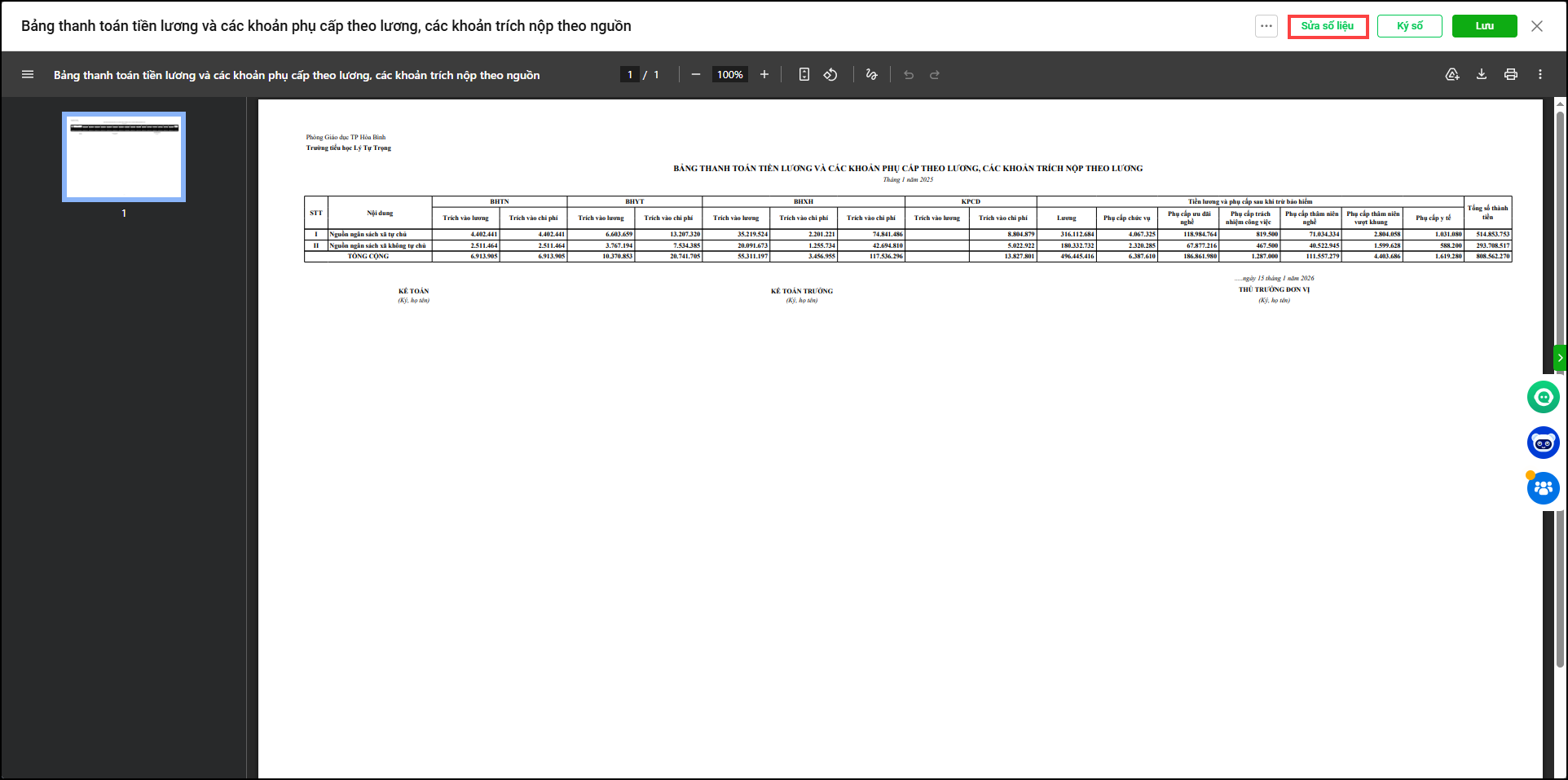1568x780 pixels.
Task: Toggle the PDF sidebar menu icon
Action: coord(28,74)
